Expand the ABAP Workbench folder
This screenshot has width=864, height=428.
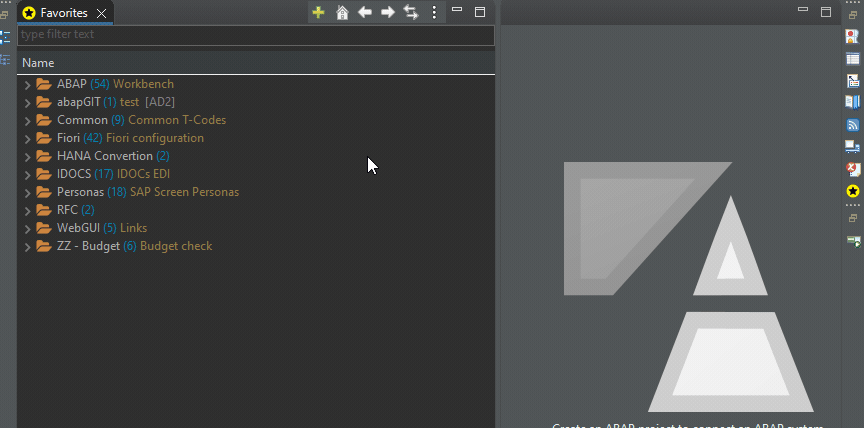(x=27, y=84)
